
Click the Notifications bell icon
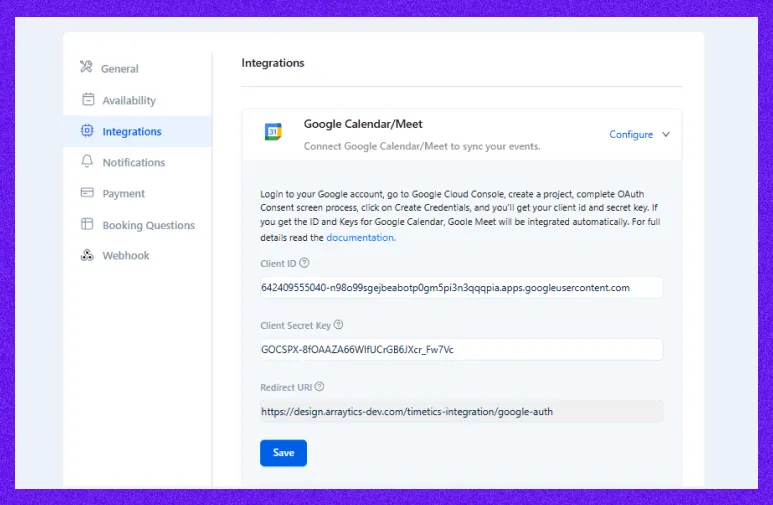point(87,161)
